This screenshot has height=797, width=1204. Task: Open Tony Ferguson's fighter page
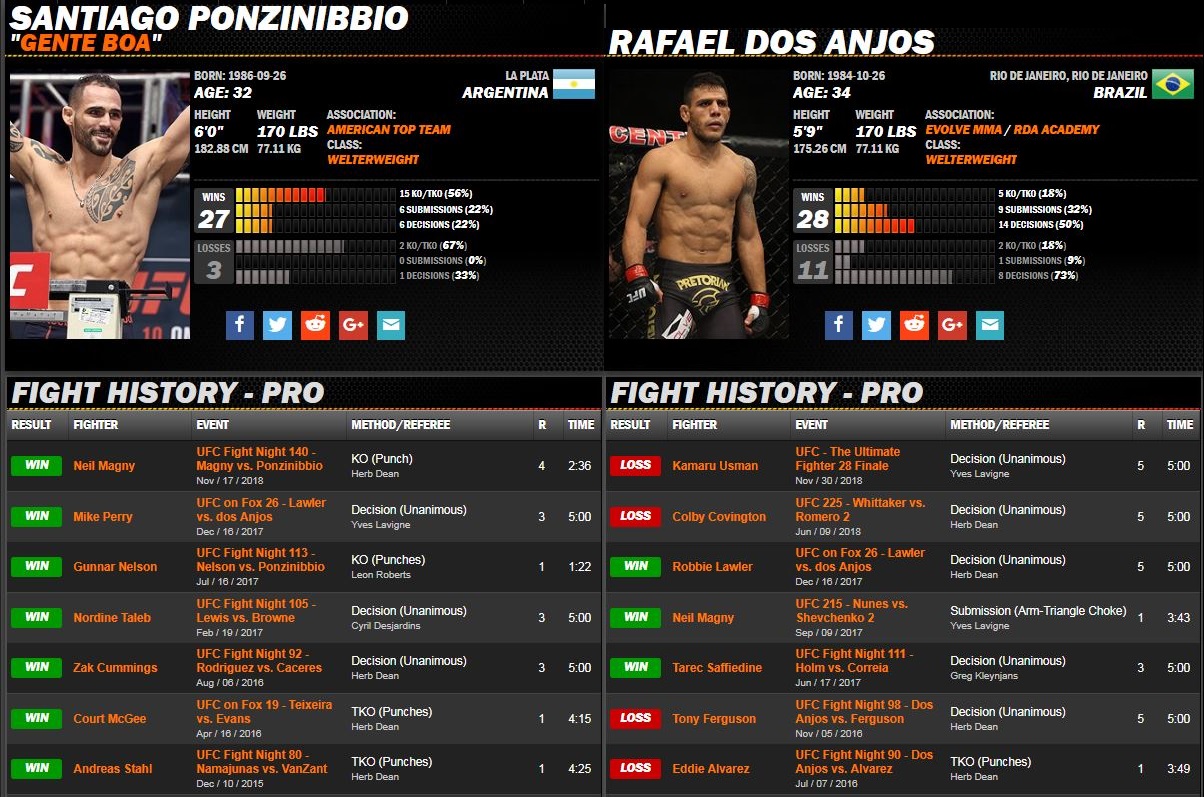coord(714,719)
